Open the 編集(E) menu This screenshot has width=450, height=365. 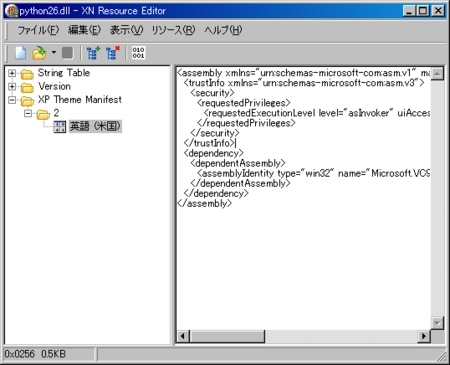[x=84, y=30]
